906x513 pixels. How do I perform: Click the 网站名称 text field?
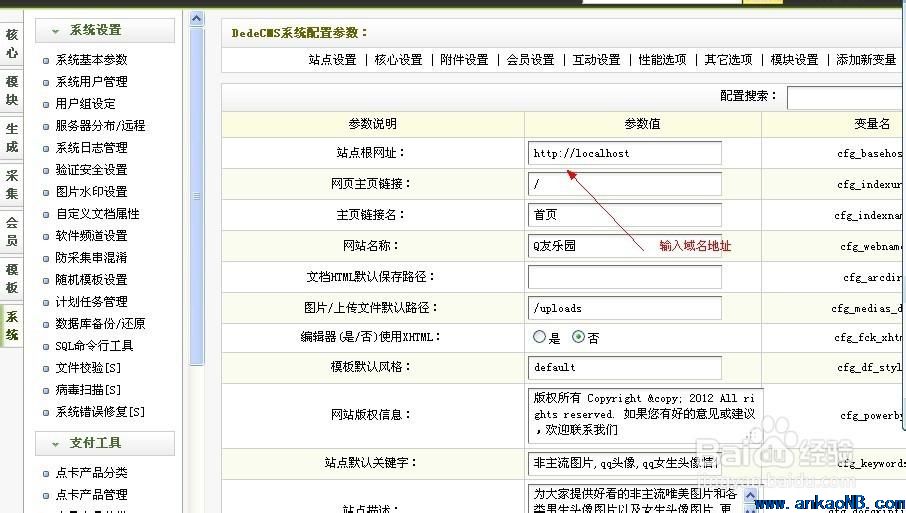pos(625,245)
